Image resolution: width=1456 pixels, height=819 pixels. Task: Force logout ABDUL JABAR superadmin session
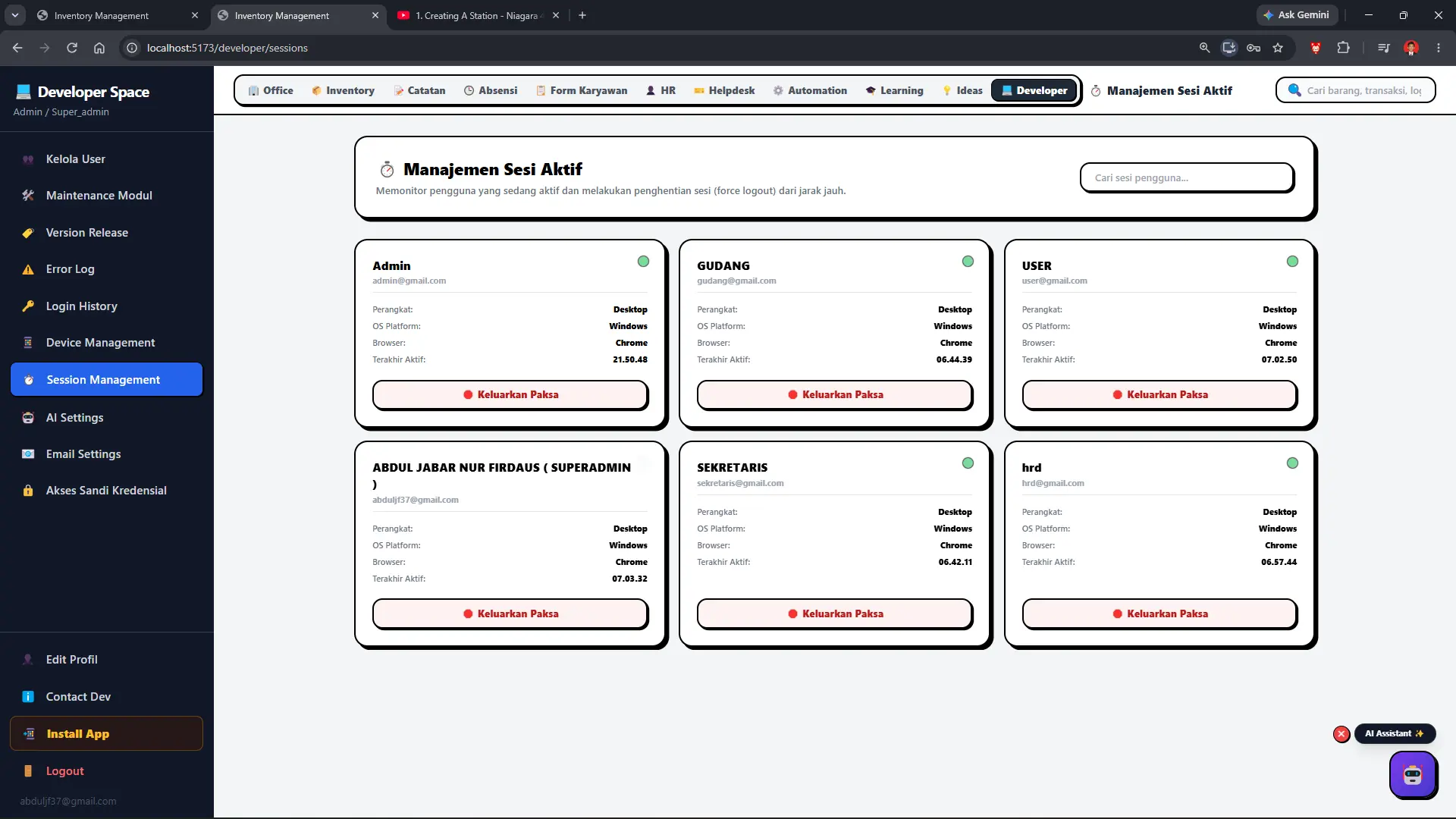pos(510,614)
